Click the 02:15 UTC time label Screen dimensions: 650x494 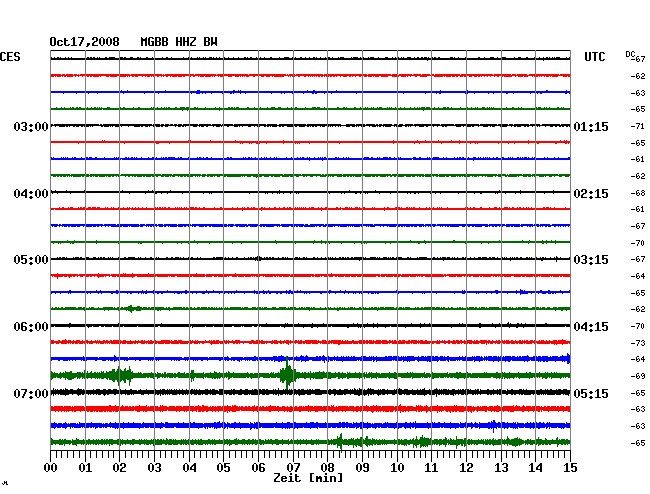point(591,194)
